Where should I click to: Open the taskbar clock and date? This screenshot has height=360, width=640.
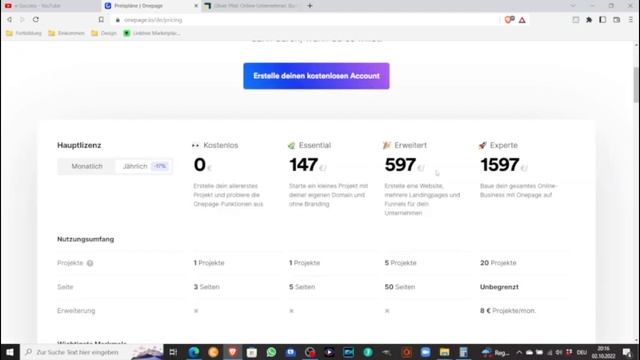tap(604, 352)
